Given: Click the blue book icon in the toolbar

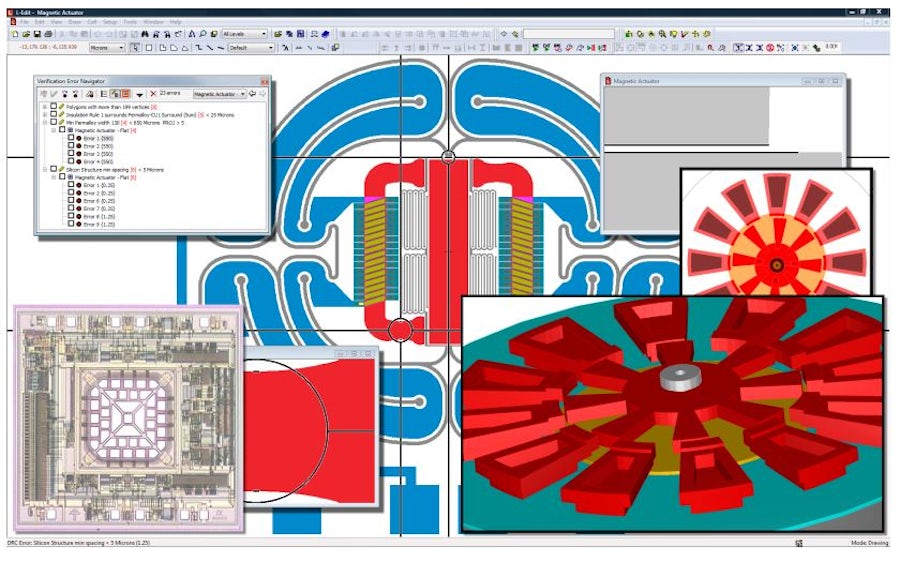Looking at the screenshot, I should 325,34.
